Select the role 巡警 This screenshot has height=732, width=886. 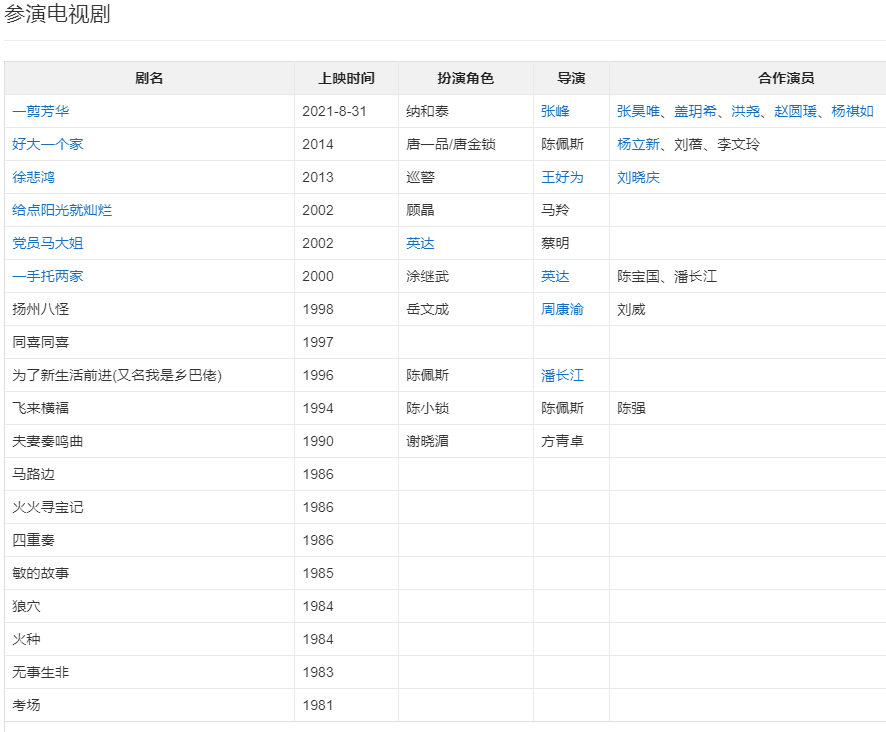(x=420, y=177)
